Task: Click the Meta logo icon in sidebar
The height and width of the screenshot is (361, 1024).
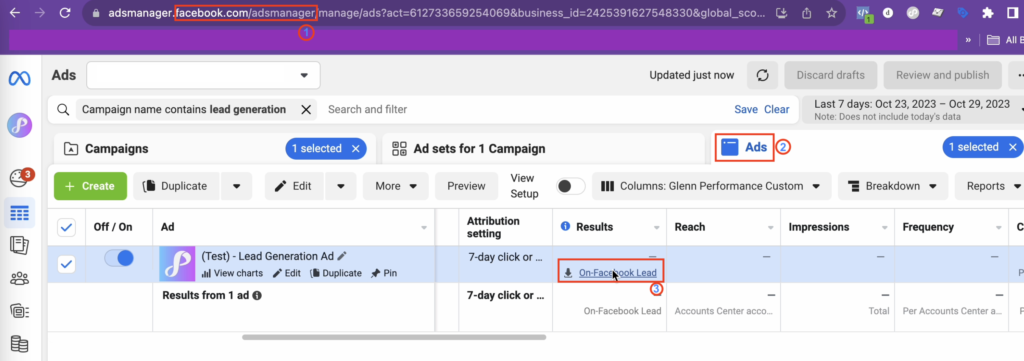Action: pyautogui.click(x=19, y=78)
